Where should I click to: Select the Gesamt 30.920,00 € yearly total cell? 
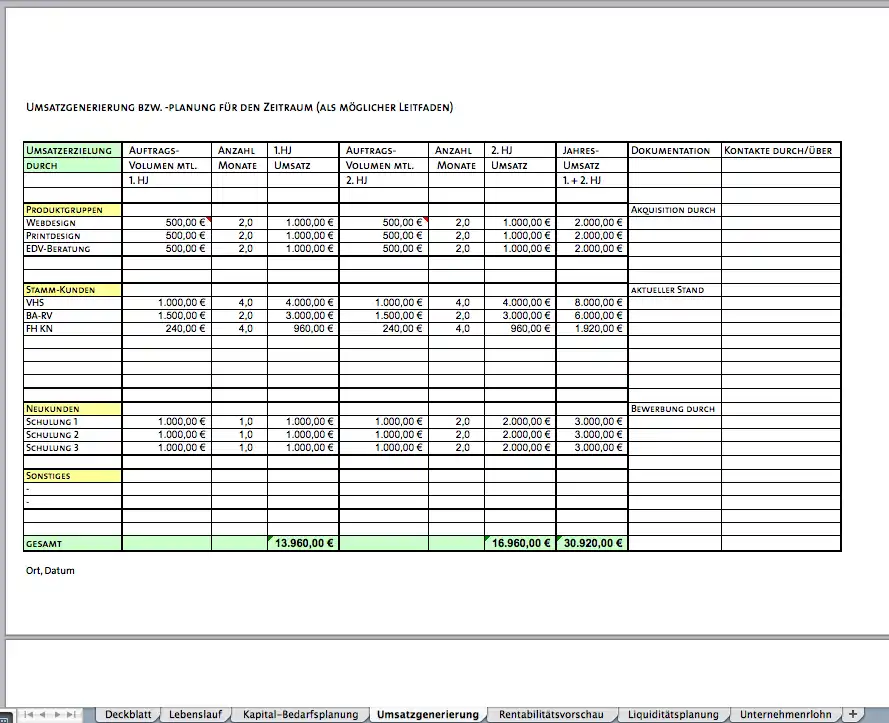pos(592,543)
